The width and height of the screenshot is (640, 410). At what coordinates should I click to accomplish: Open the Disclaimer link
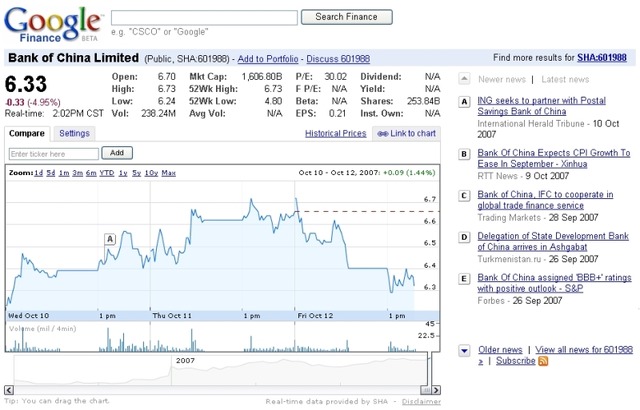point(421,402)
